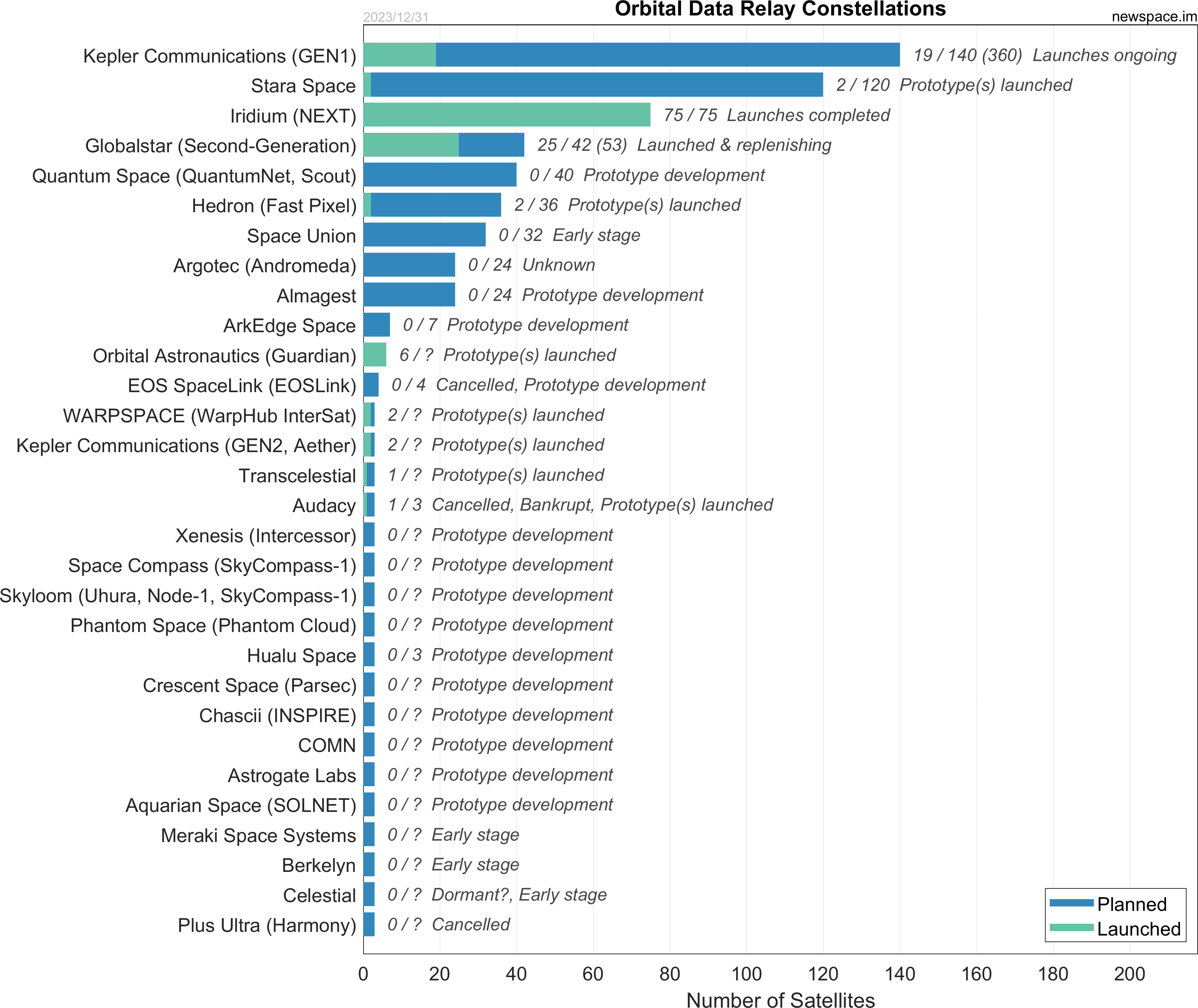Click the Planned legend color swatch
1198x1008 pixels.
point(1071,903)
